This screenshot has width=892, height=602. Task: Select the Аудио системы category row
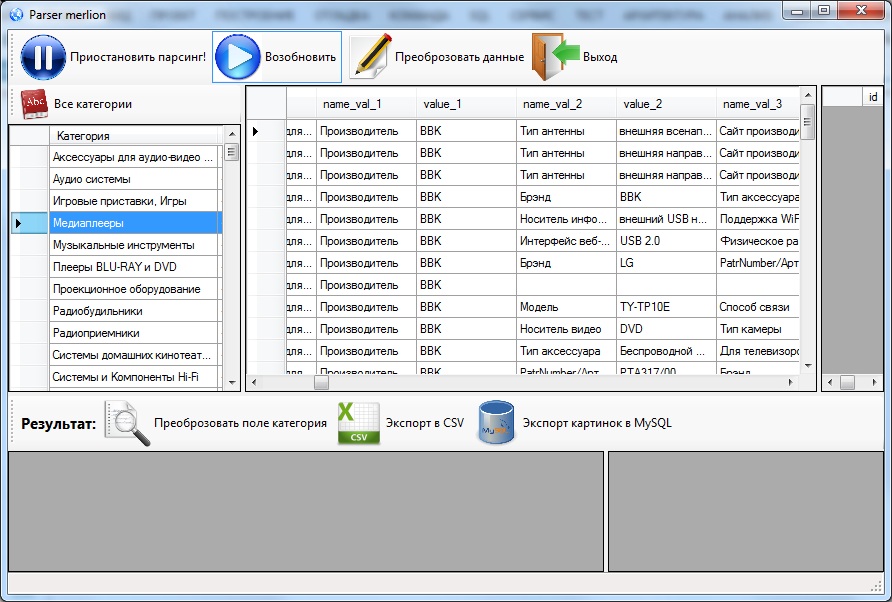[x=134, y=179]
